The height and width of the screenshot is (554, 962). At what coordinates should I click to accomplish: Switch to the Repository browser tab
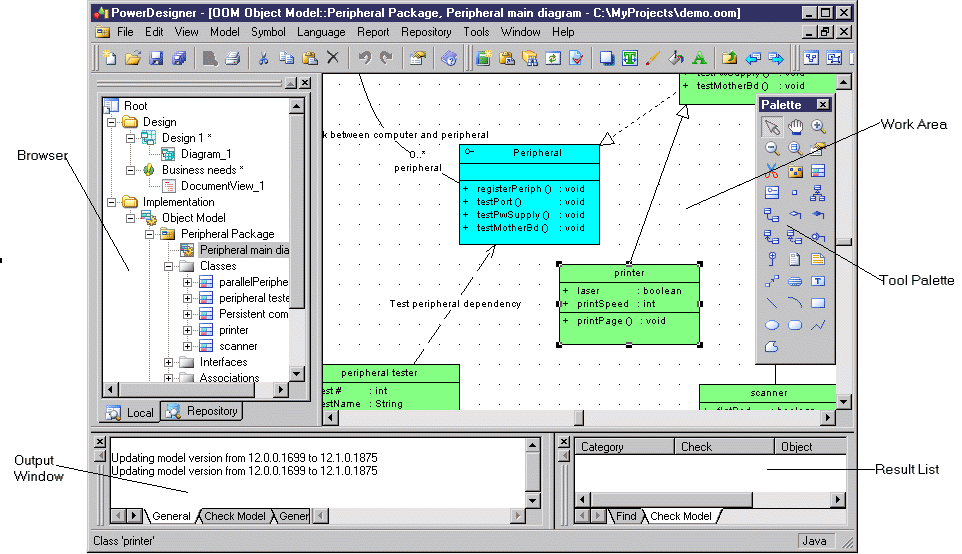tap(202, 411)
